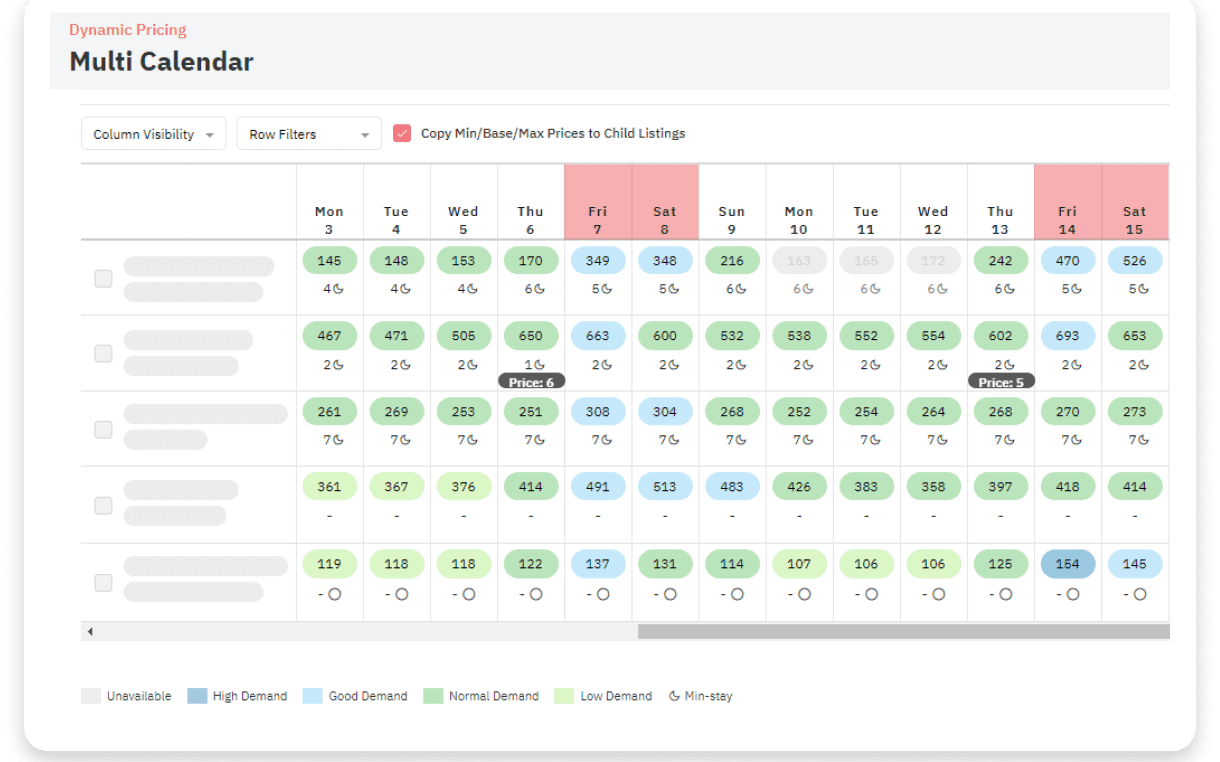Image resolution: width=1220 pixels, height=762 pixels.
Task: Click the min-stay moon icon under 170
Action: [x=538, y=289]
